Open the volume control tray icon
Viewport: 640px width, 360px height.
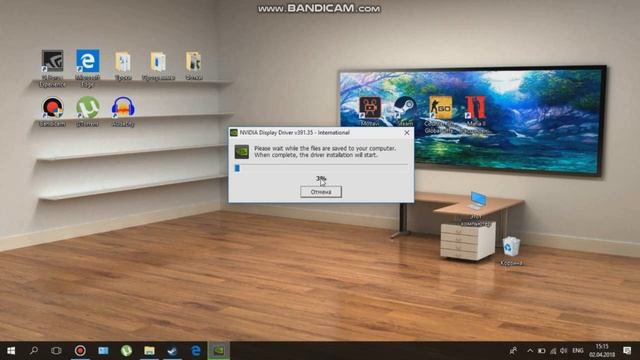(x=564, y=351)
